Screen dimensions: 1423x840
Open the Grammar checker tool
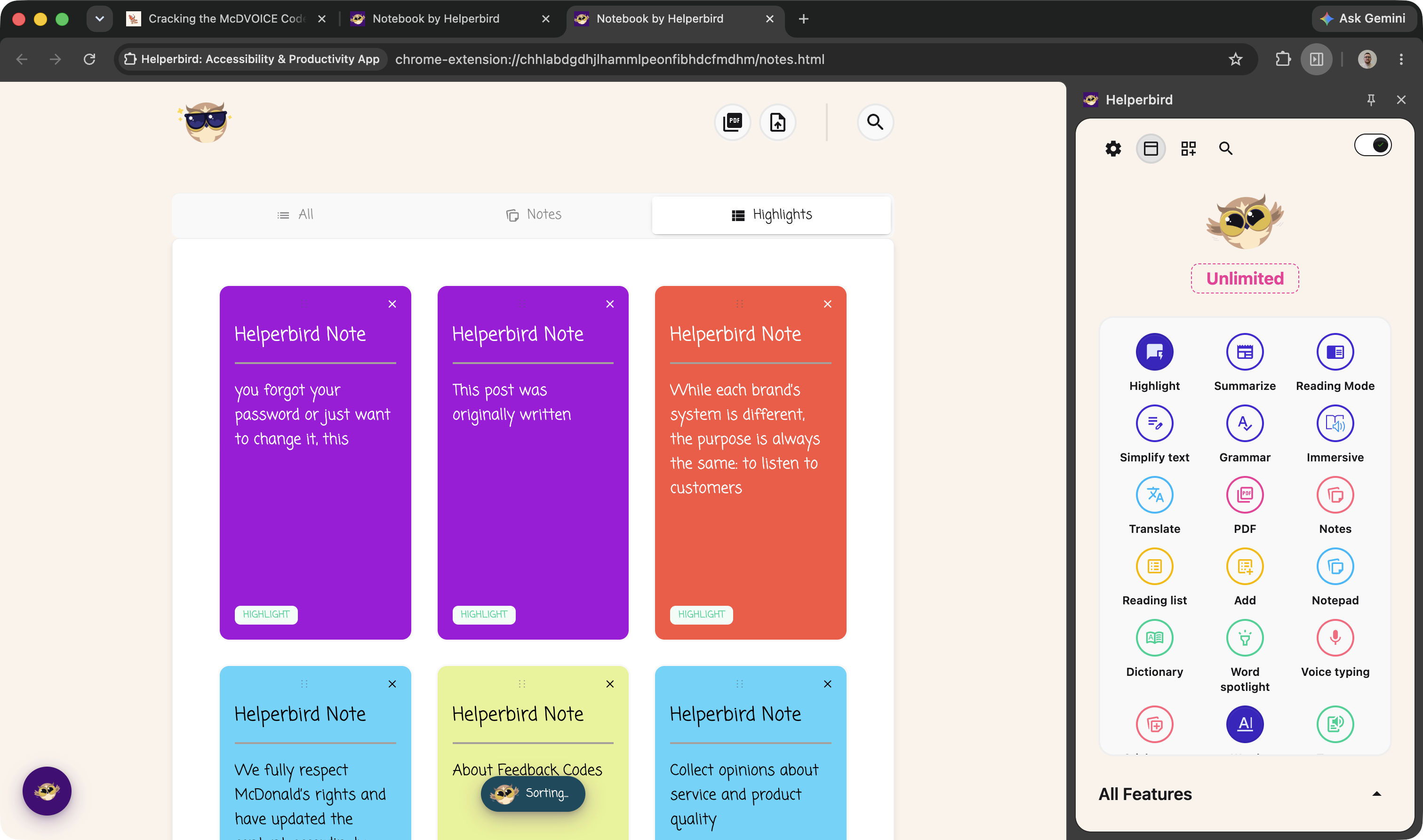pyautogui.click(x=1245, y=423)
